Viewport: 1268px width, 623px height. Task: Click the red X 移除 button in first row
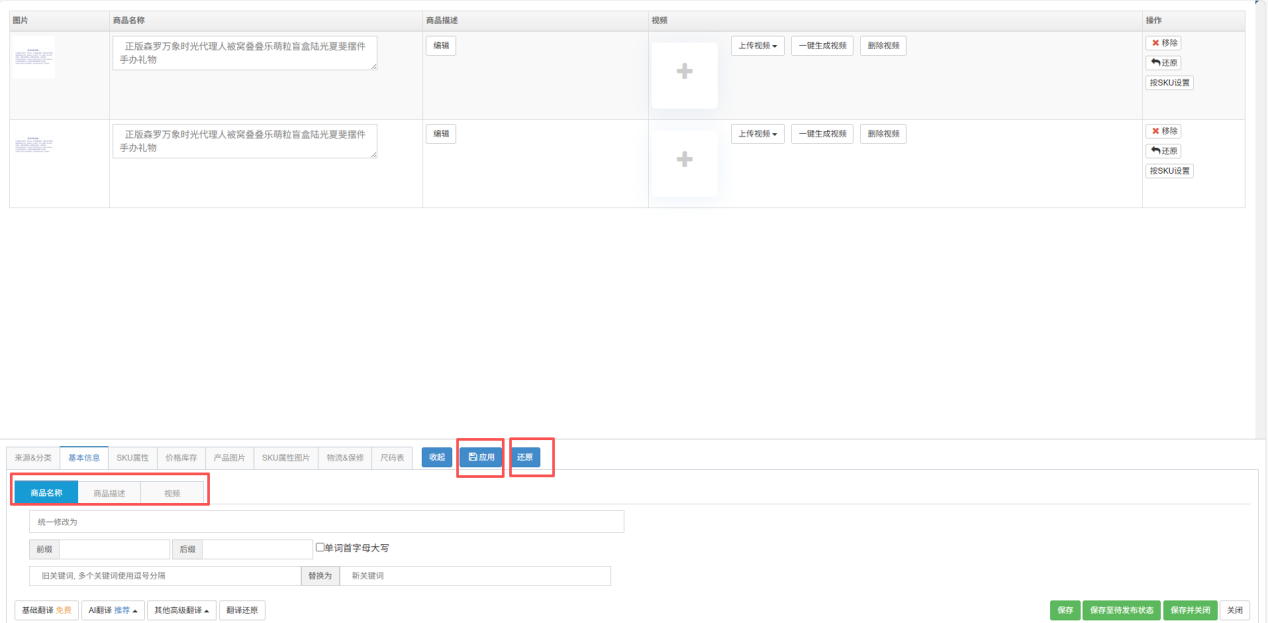[x=1163, y=43]
